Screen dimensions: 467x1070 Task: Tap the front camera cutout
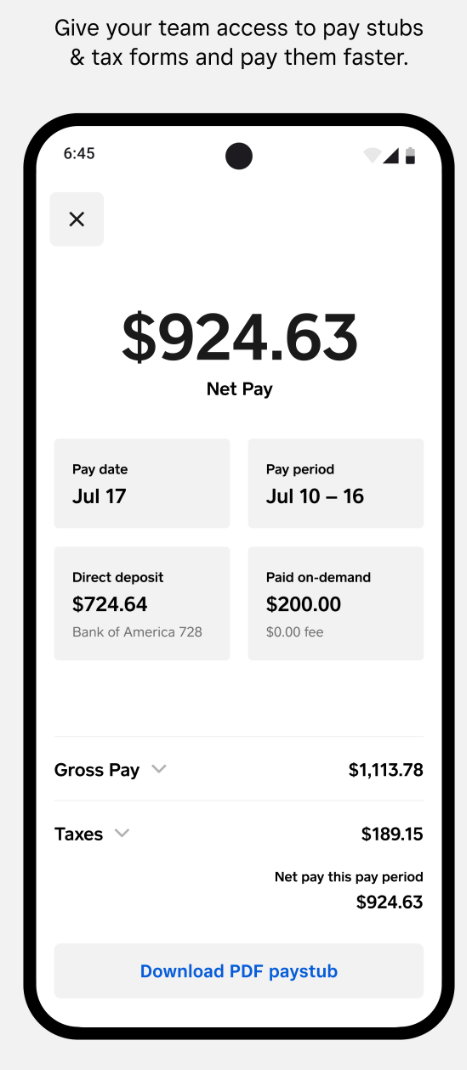239,156
